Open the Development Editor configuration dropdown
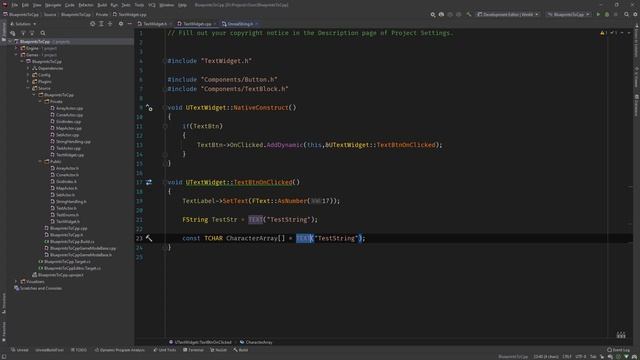 point(508,14)
